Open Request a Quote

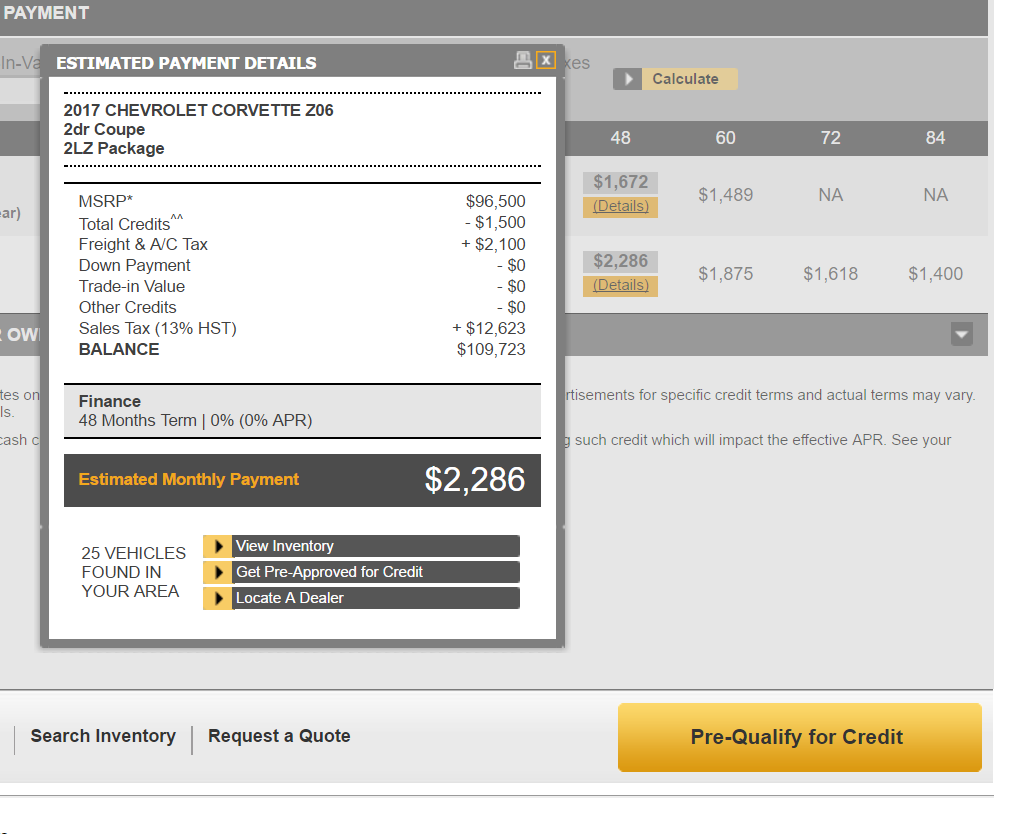coord(279,736)
